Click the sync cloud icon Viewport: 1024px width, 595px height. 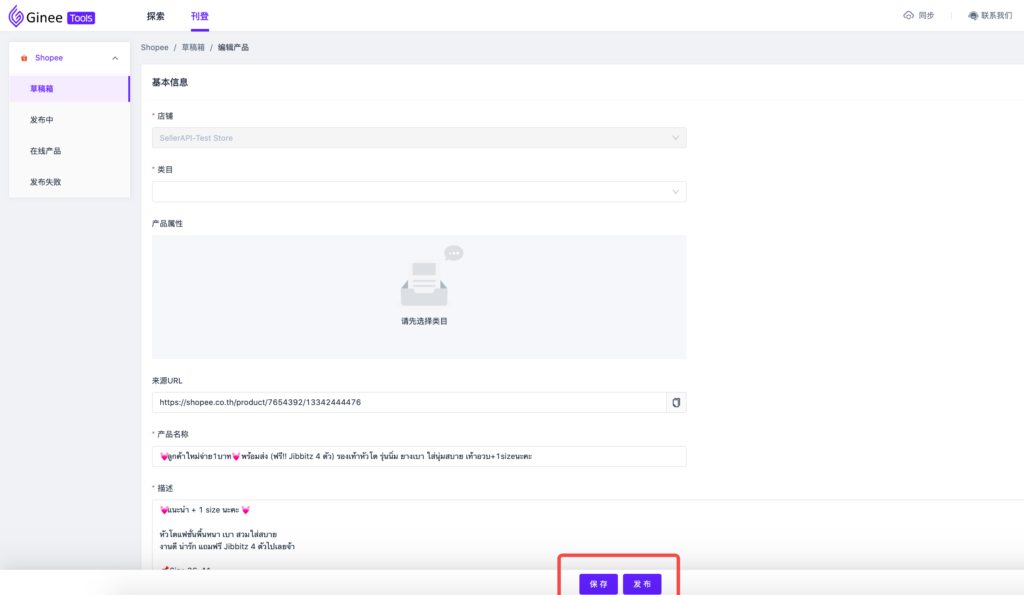tap(908, 16)
